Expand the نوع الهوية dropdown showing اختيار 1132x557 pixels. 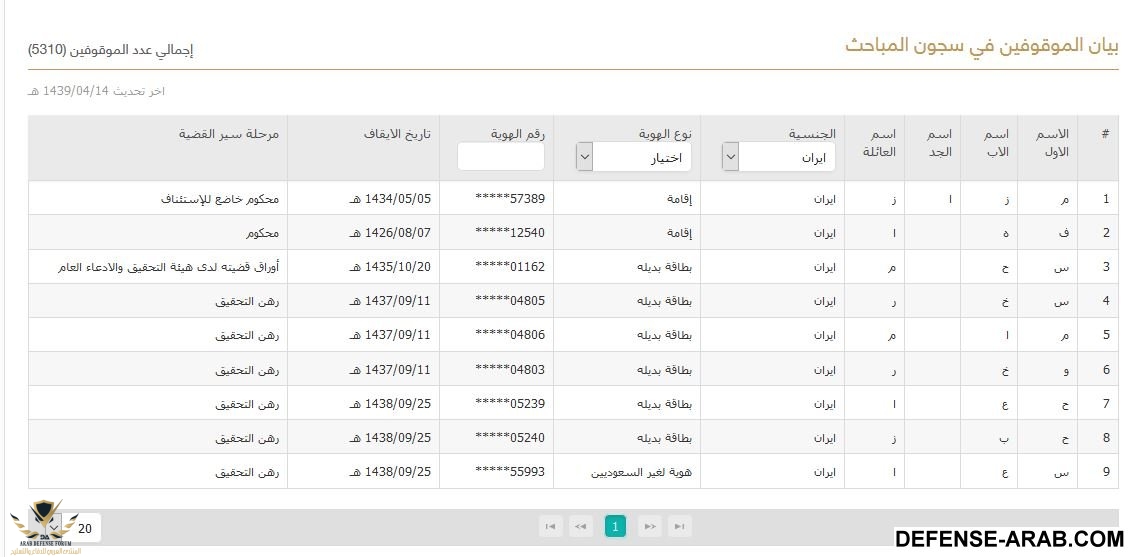pyautogui.click(x=634, y=157)
